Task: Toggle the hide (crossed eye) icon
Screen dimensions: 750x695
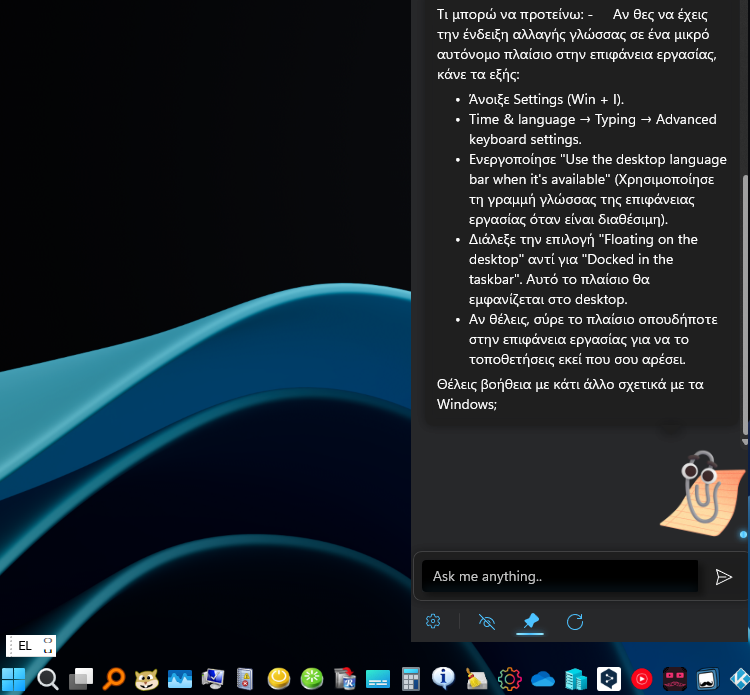Action: 487,621
